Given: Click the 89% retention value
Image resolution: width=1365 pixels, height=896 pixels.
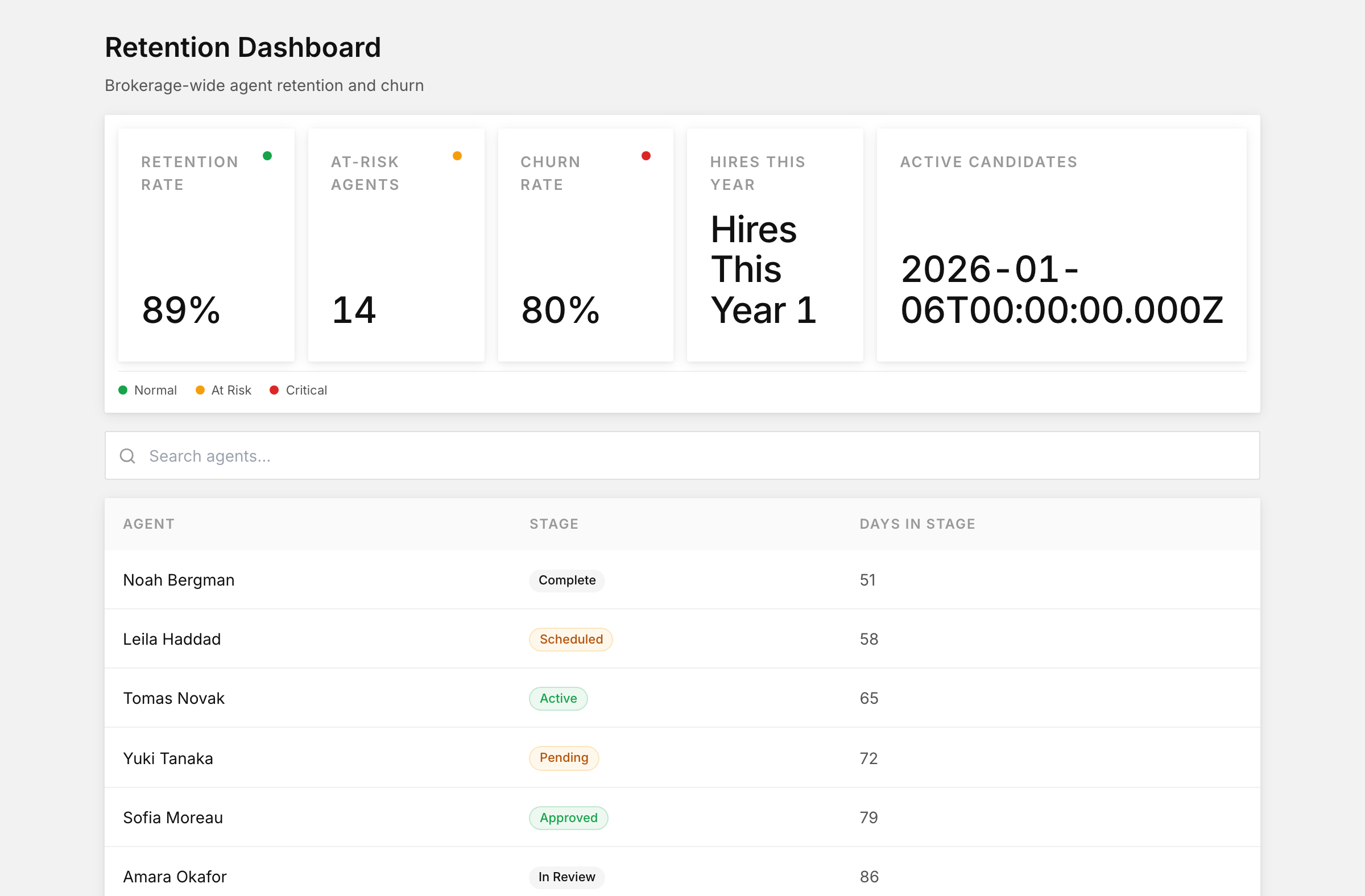Looking at the screenshot, I should 181,310.
